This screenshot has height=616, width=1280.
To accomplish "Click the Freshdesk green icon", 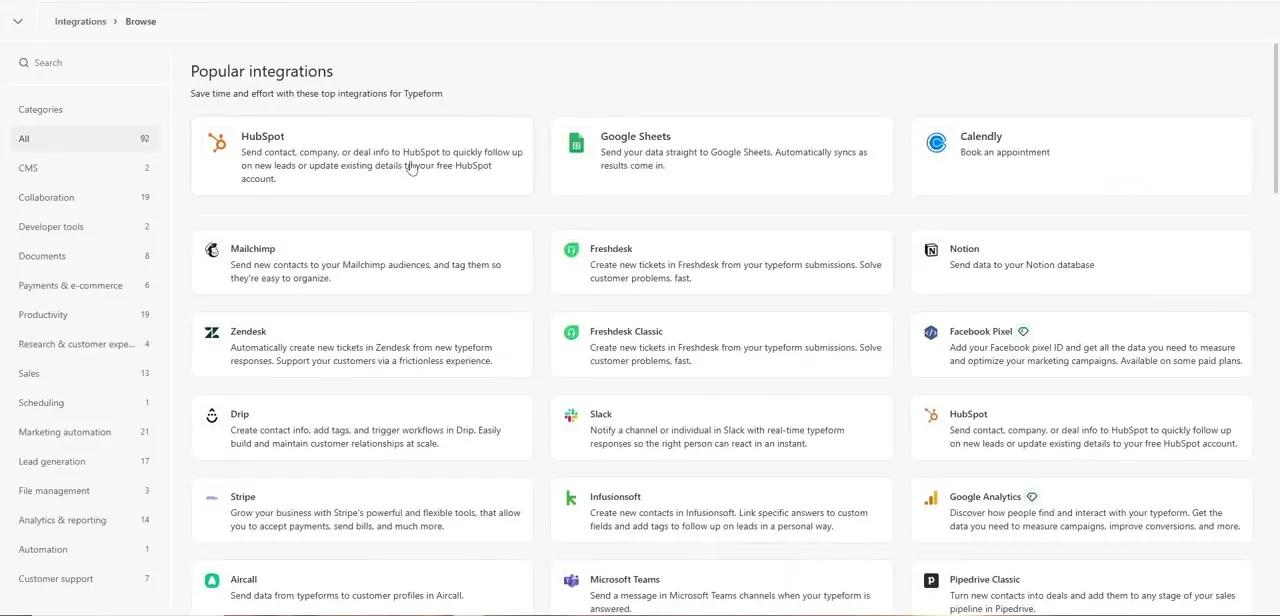I will coord(571,250).
